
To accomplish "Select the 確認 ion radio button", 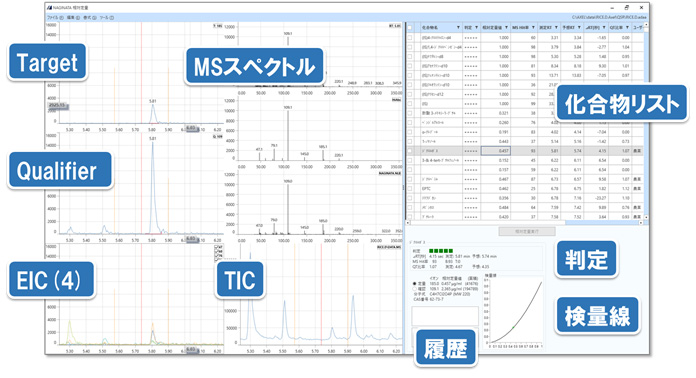I will click(x=415, y=289).
